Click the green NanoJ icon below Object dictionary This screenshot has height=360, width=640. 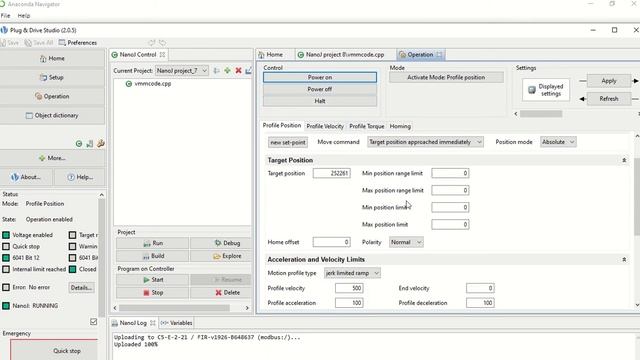coord(79,144)
